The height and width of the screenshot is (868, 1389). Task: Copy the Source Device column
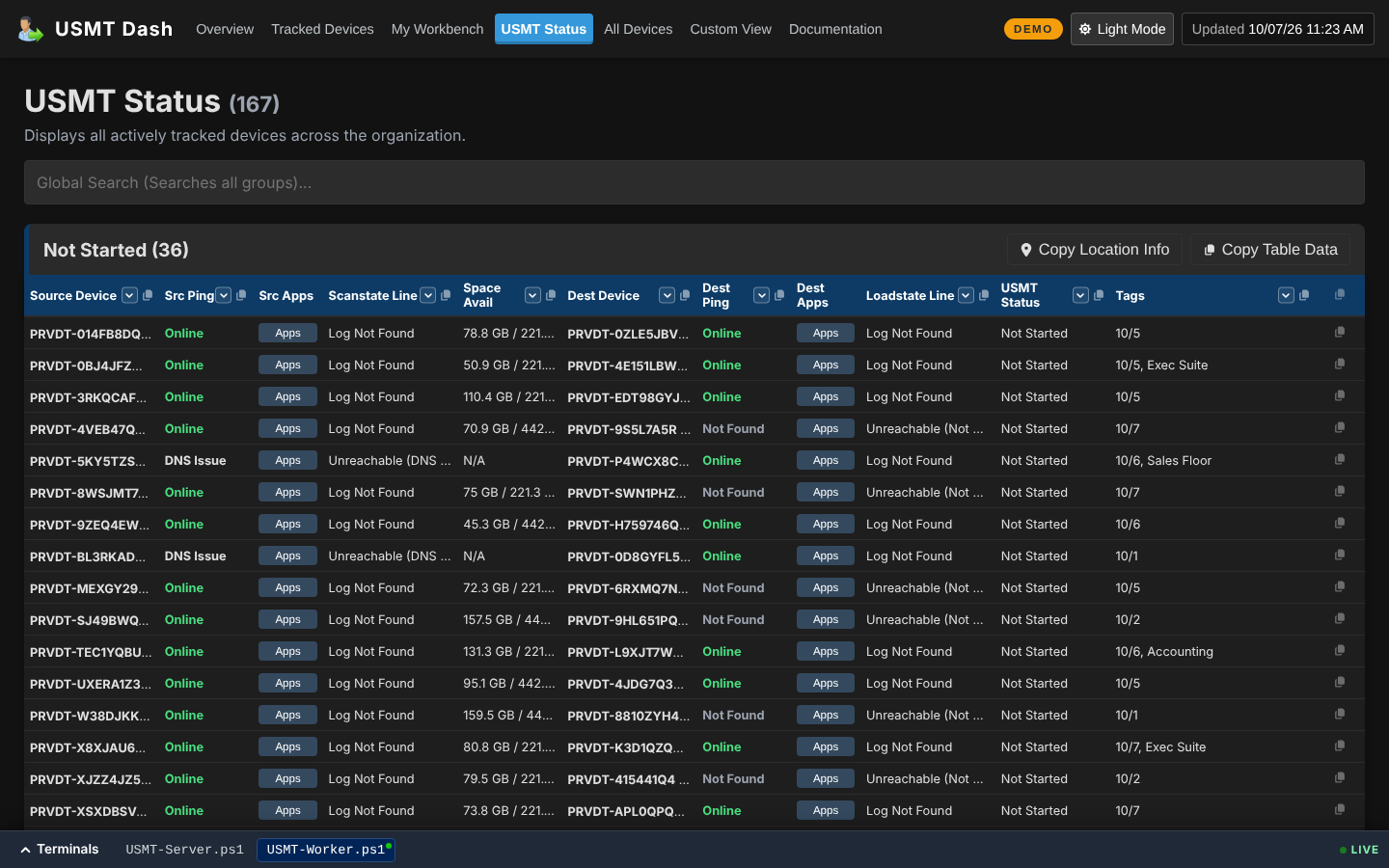[148, 295]
